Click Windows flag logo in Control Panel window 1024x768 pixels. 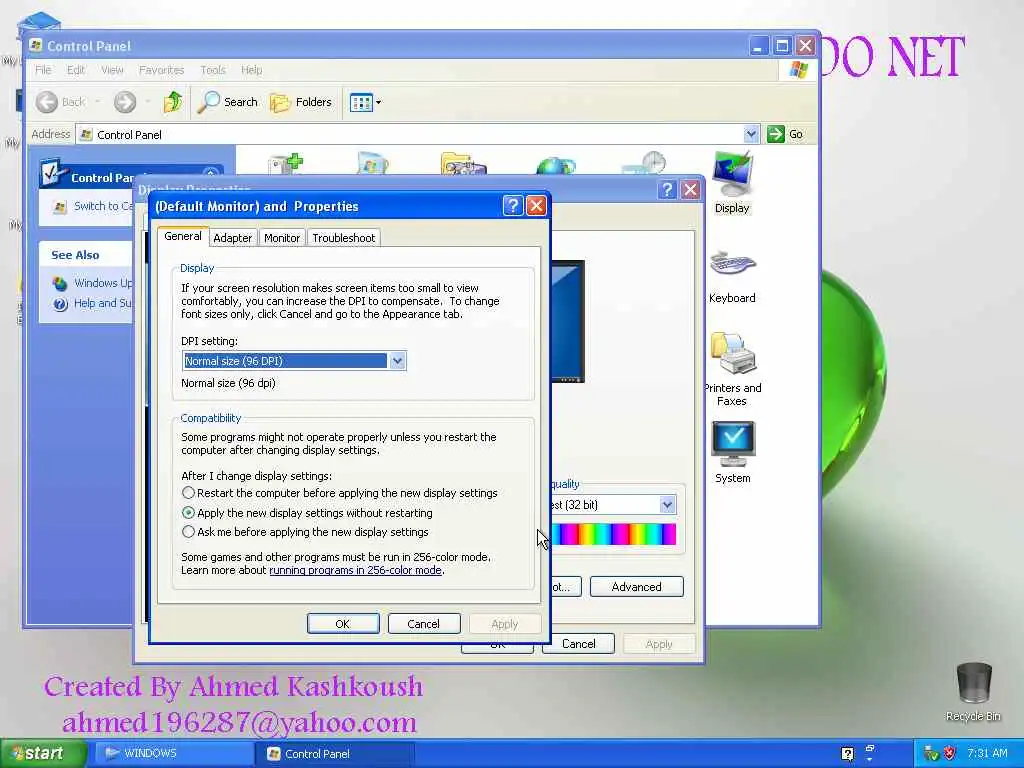[798, 70]
